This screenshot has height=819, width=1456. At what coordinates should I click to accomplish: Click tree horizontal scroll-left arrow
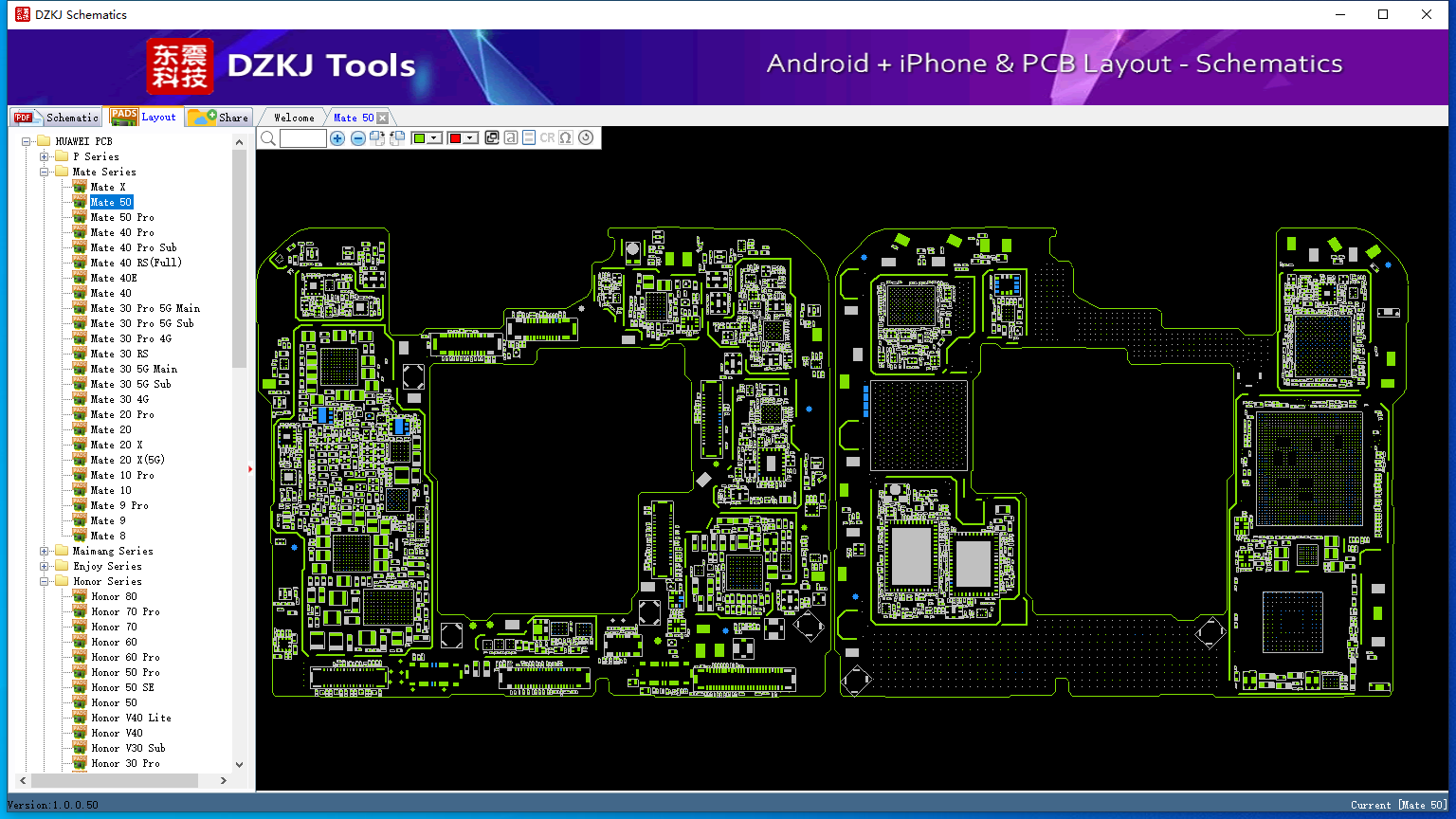click(24, 781)
